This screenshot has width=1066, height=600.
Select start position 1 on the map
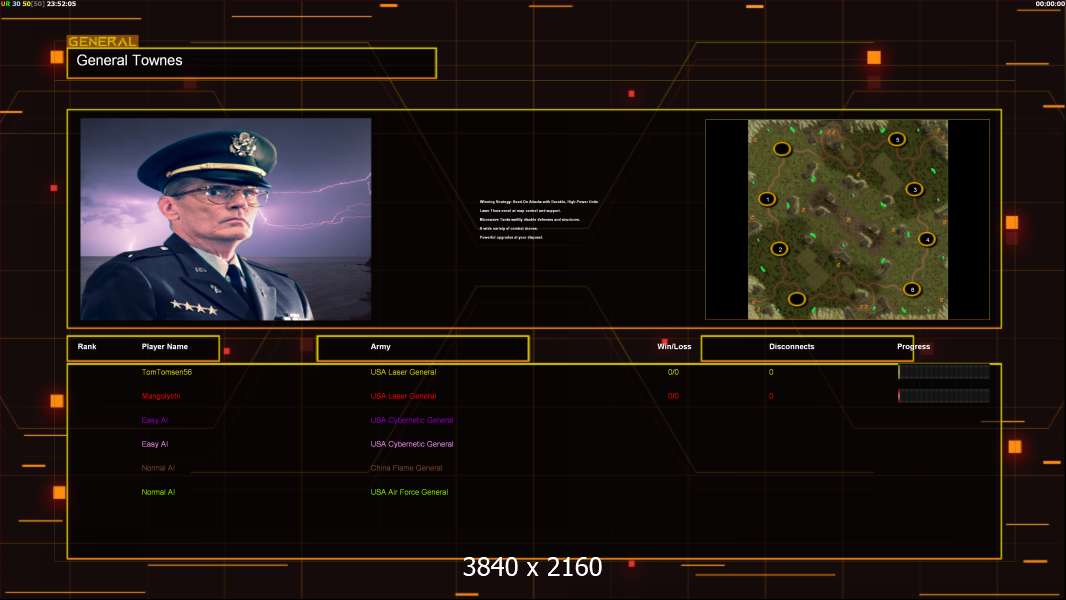[x=768, y=199]
